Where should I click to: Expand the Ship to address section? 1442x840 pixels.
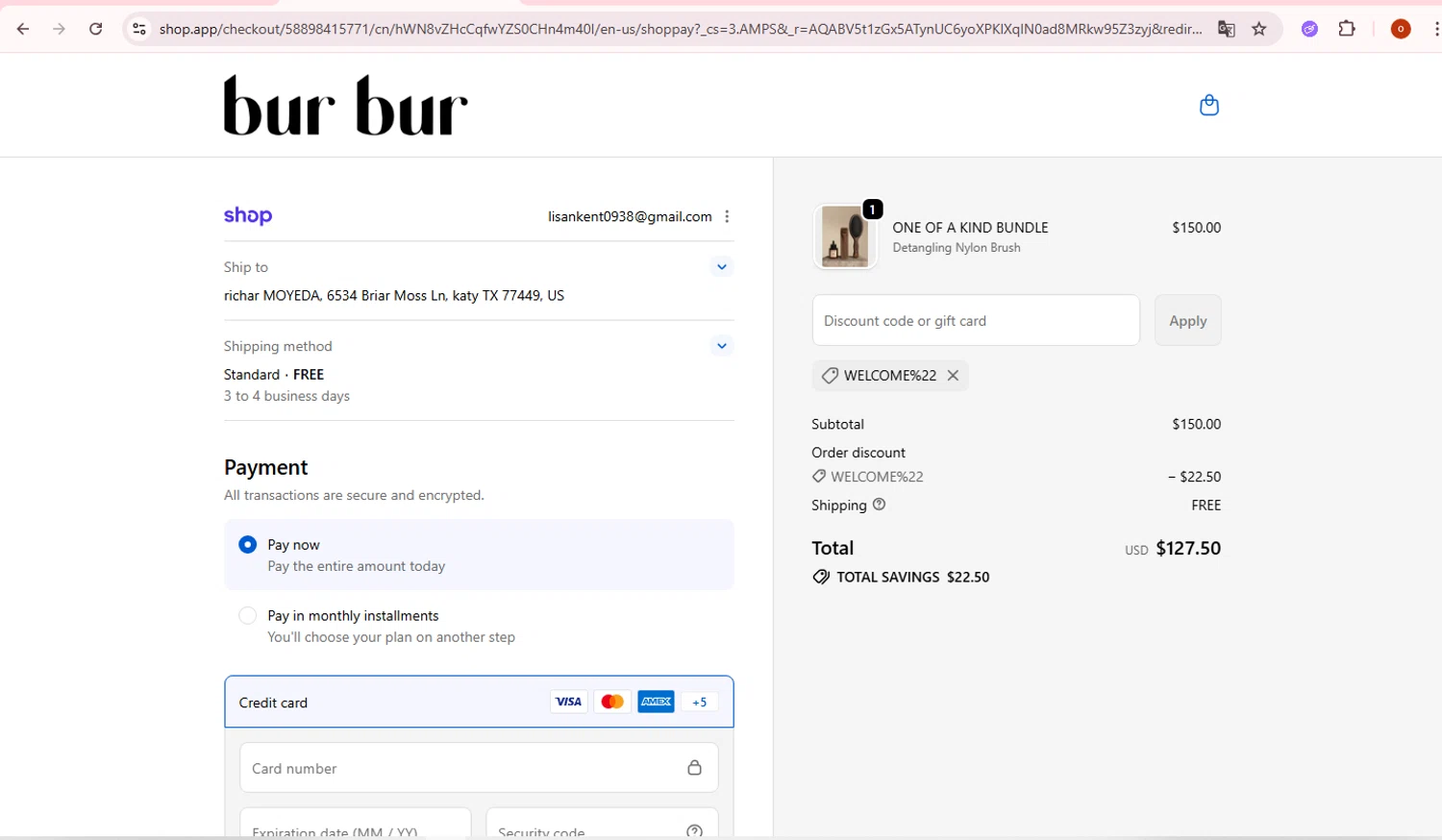pos(722,266)
